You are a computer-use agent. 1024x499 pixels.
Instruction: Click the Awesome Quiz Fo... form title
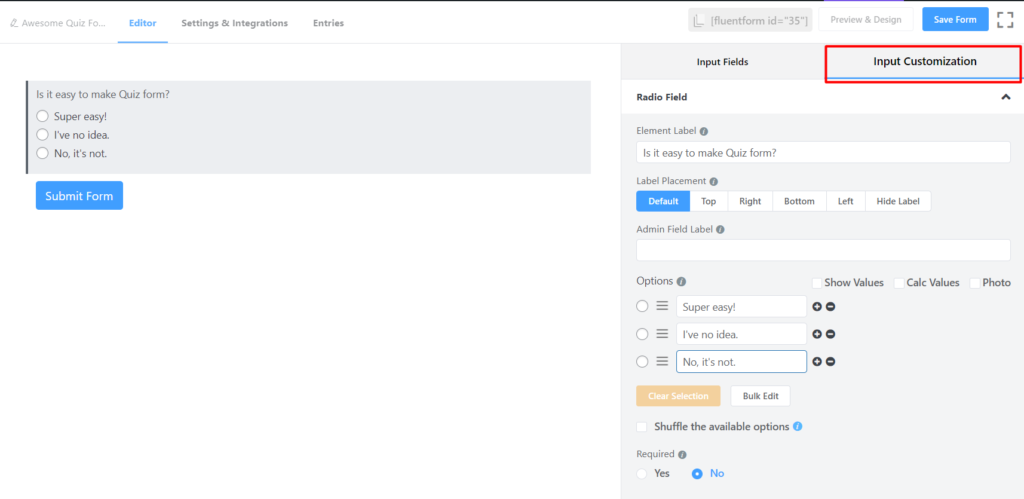63,23
